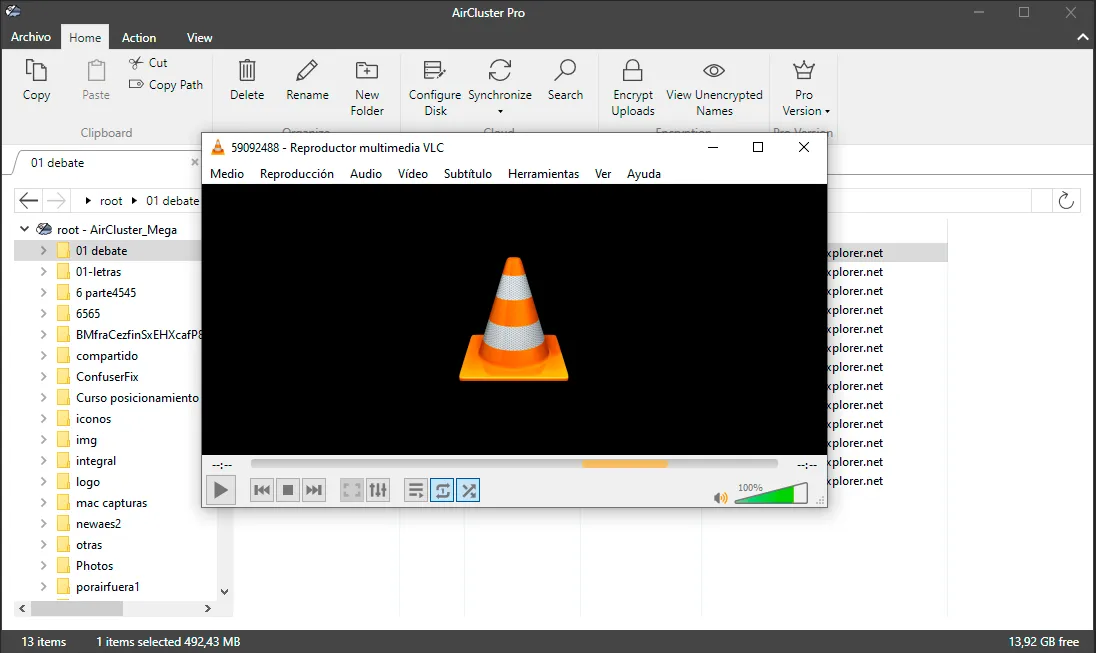Open the Search tool
The image size is (1096, 653).
pyautogui.click(x=565, y=80)
